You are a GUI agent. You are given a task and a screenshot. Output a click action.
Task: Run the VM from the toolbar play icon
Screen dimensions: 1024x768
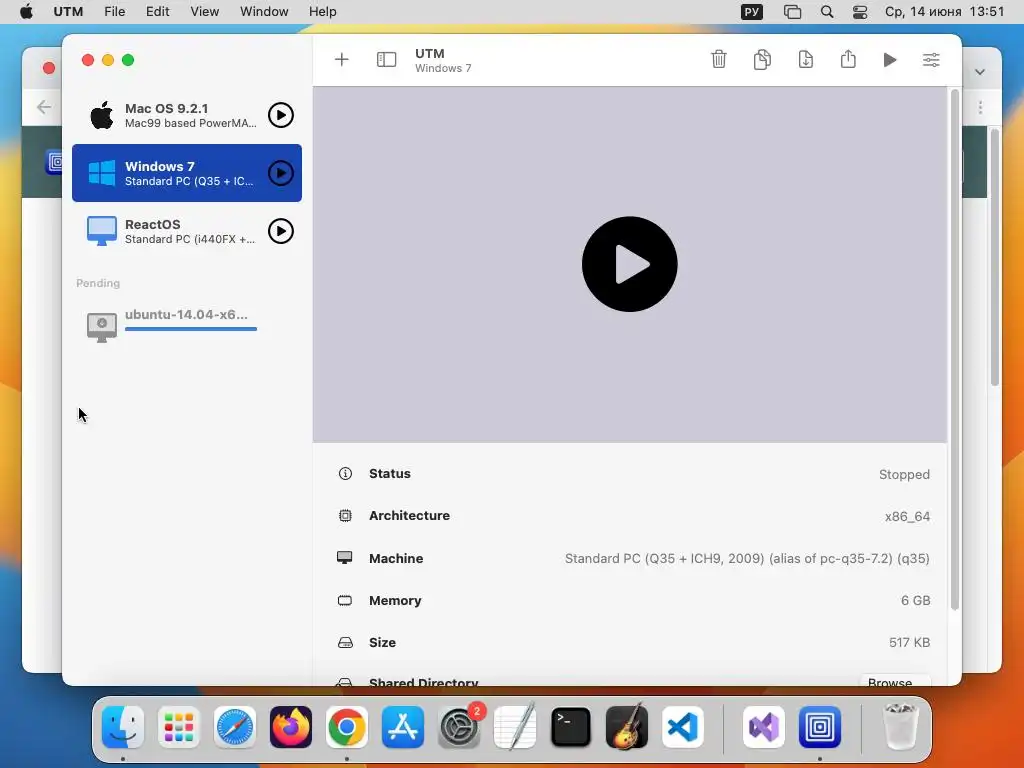click(889, 60)
